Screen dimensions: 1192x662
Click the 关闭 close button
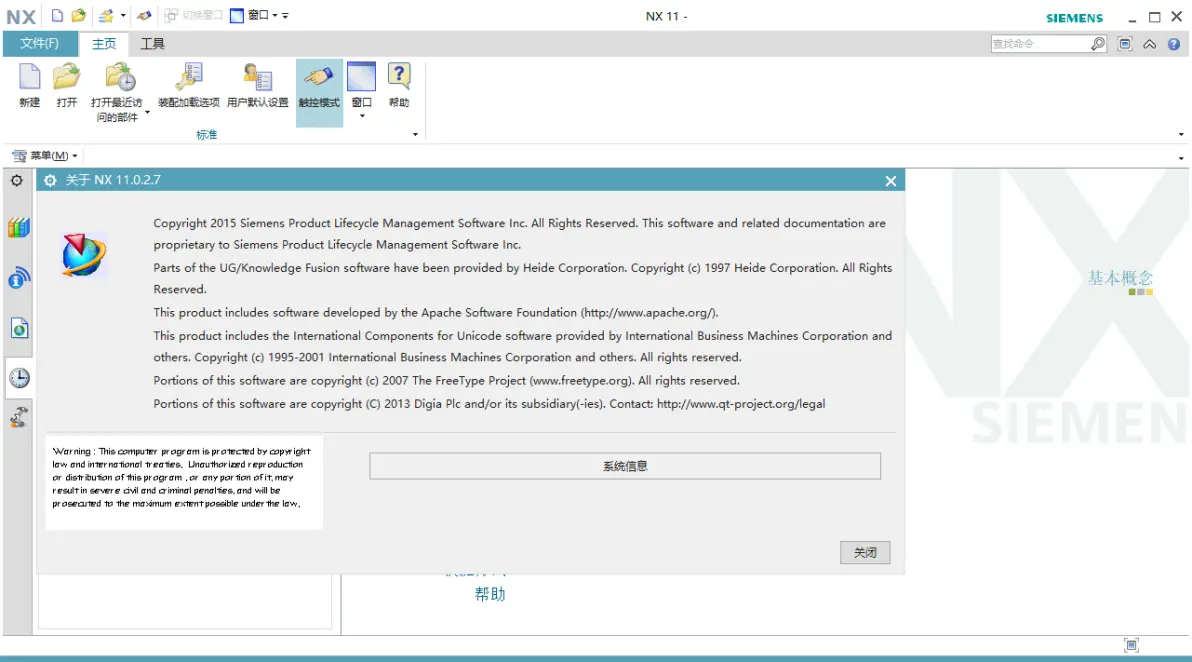coord(865,553)
